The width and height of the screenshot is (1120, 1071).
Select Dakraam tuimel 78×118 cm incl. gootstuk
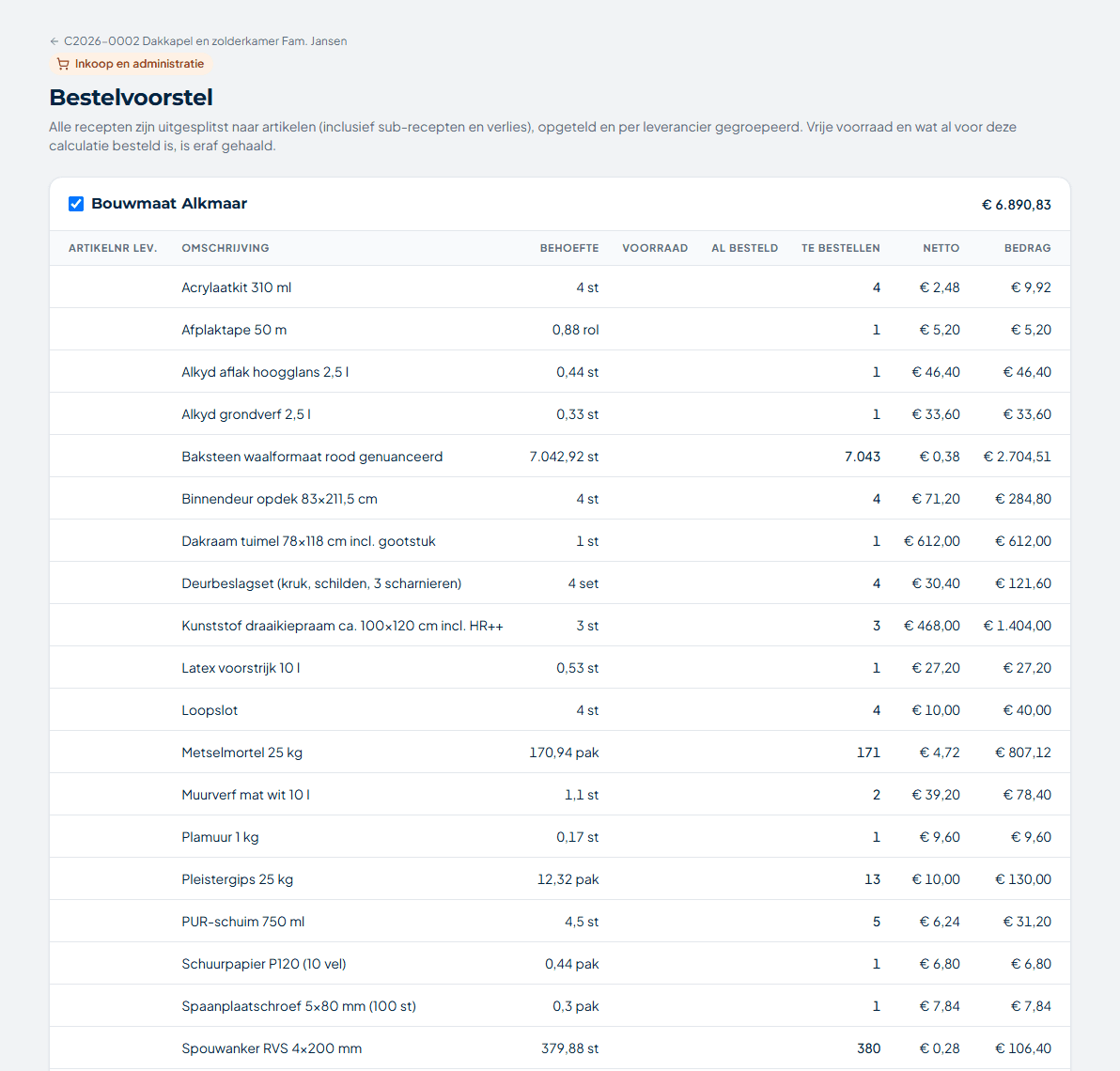[308, 541]
